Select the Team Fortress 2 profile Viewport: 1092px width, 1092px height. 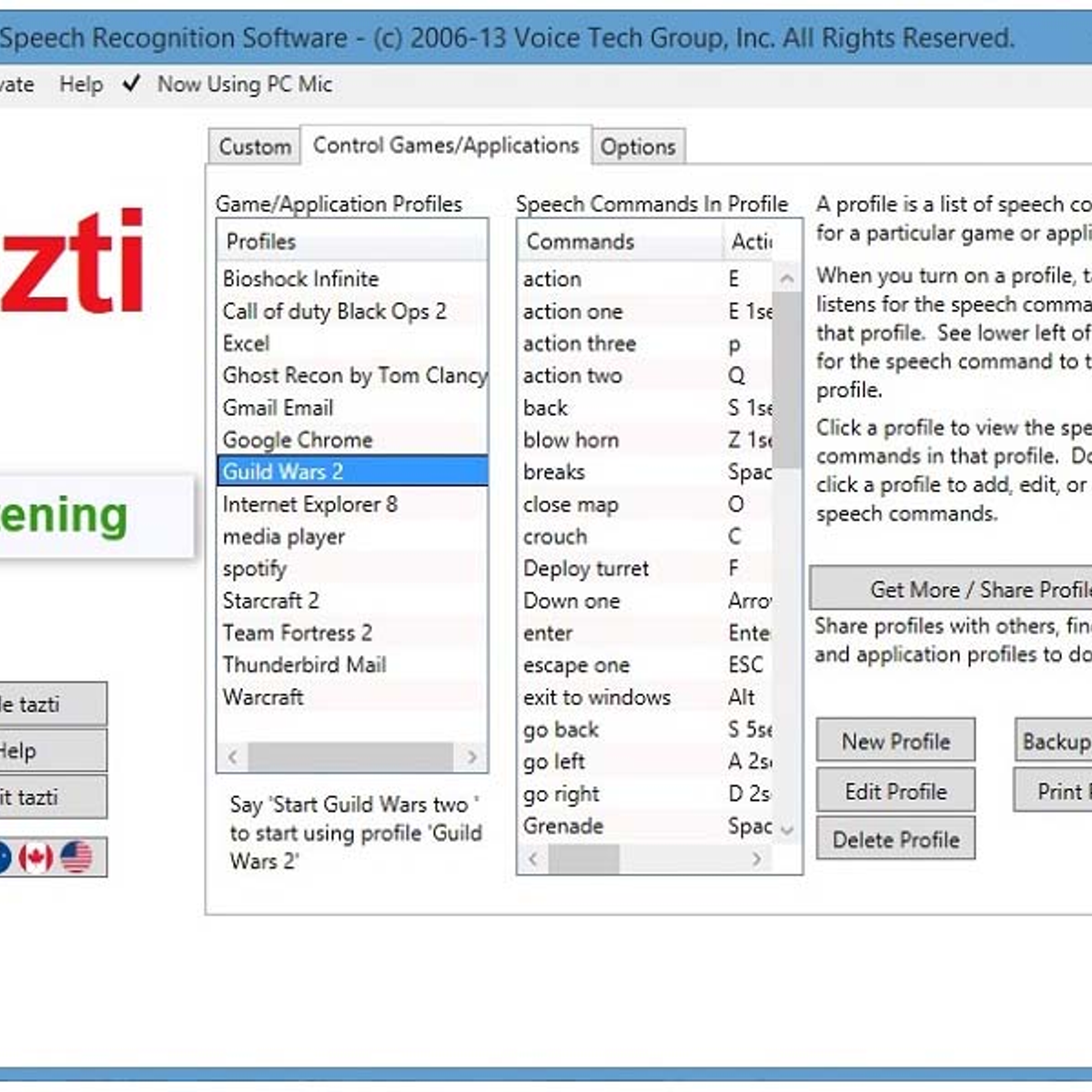click(x=352, y=632)
